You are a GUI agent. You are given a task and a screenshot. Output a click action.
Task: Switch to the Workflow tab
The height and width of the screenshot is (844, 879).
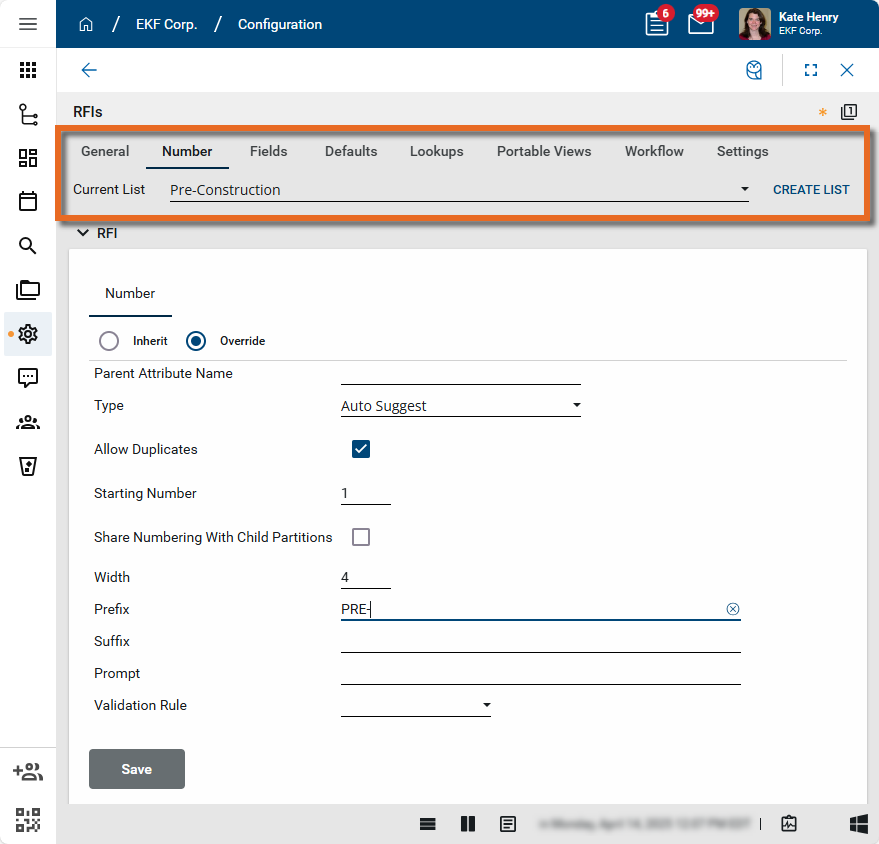654,151
